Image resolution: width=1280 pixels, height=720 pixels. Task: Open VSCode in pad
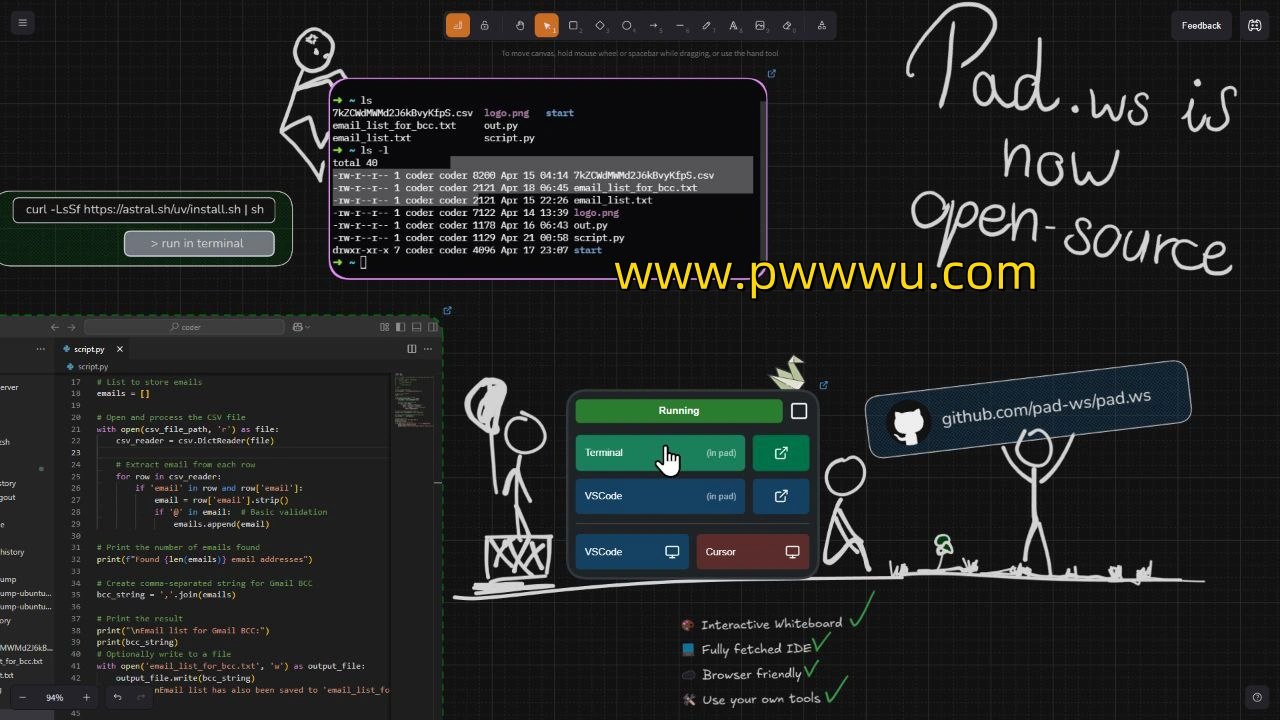click(x=660, y=496)
